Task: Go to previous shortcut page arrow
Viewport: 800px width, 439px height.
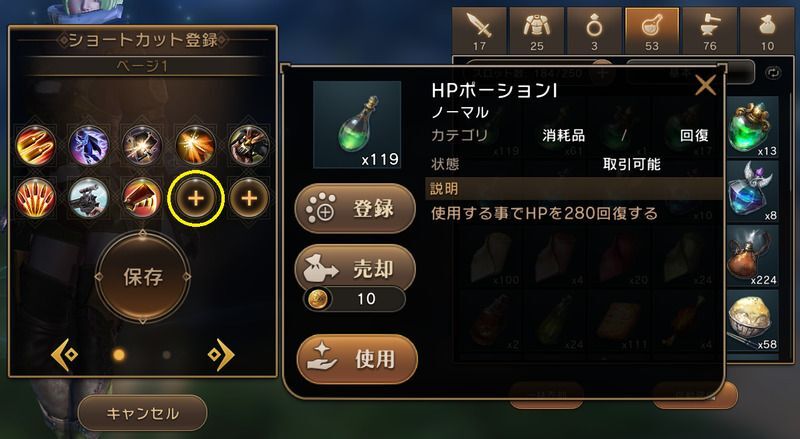Action: coord(65,354)
